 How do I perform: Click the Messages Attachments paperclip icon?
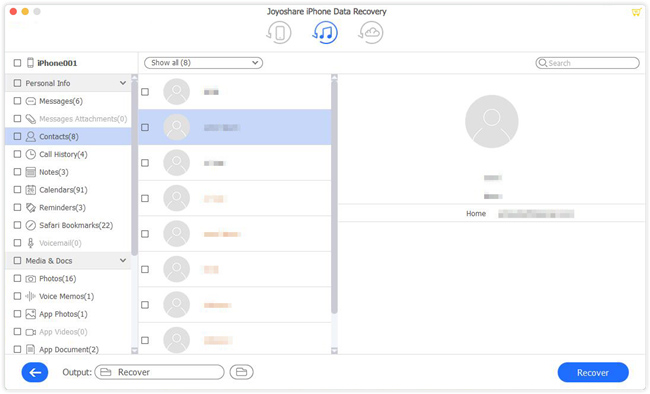(x=31, y=119)
